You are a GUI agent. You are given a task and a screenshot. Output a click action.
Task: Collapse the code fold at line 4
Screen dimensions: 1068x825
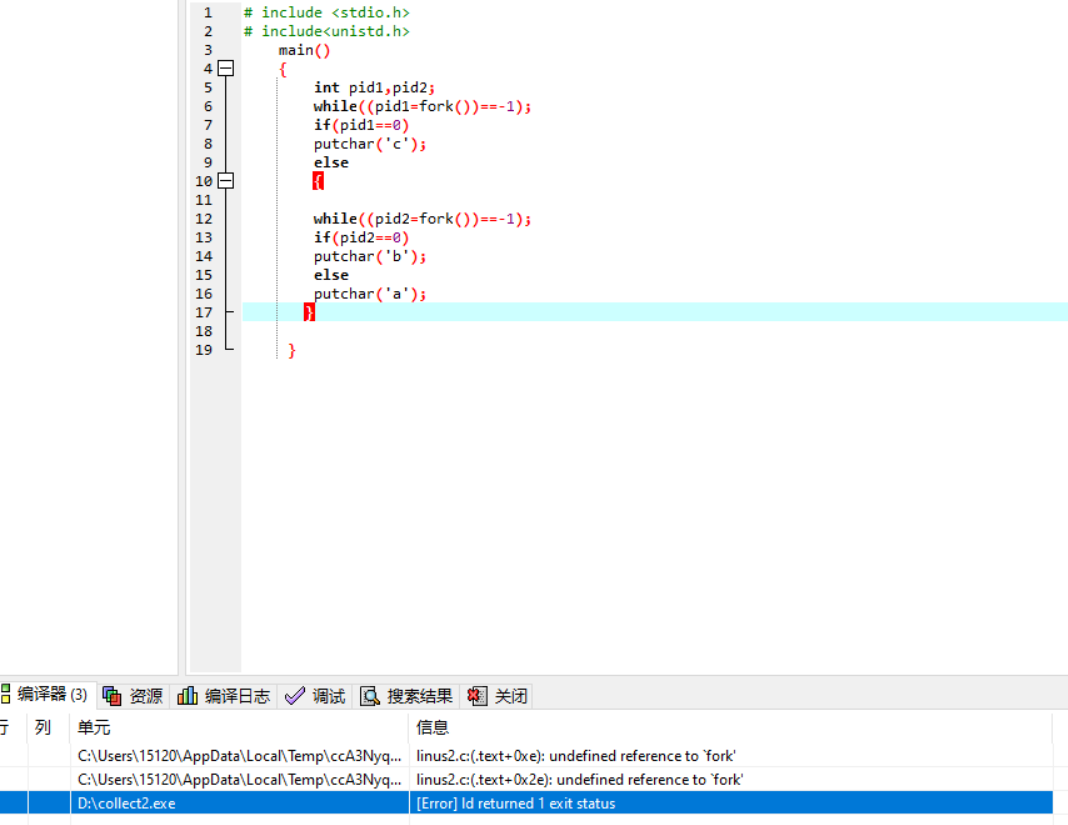226,69
